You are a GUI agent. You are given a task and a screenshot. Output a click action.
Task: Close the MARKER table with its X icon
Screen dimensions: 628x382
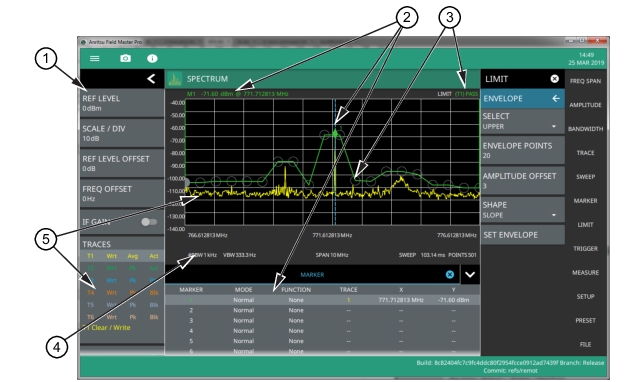[x=450, y=275]
